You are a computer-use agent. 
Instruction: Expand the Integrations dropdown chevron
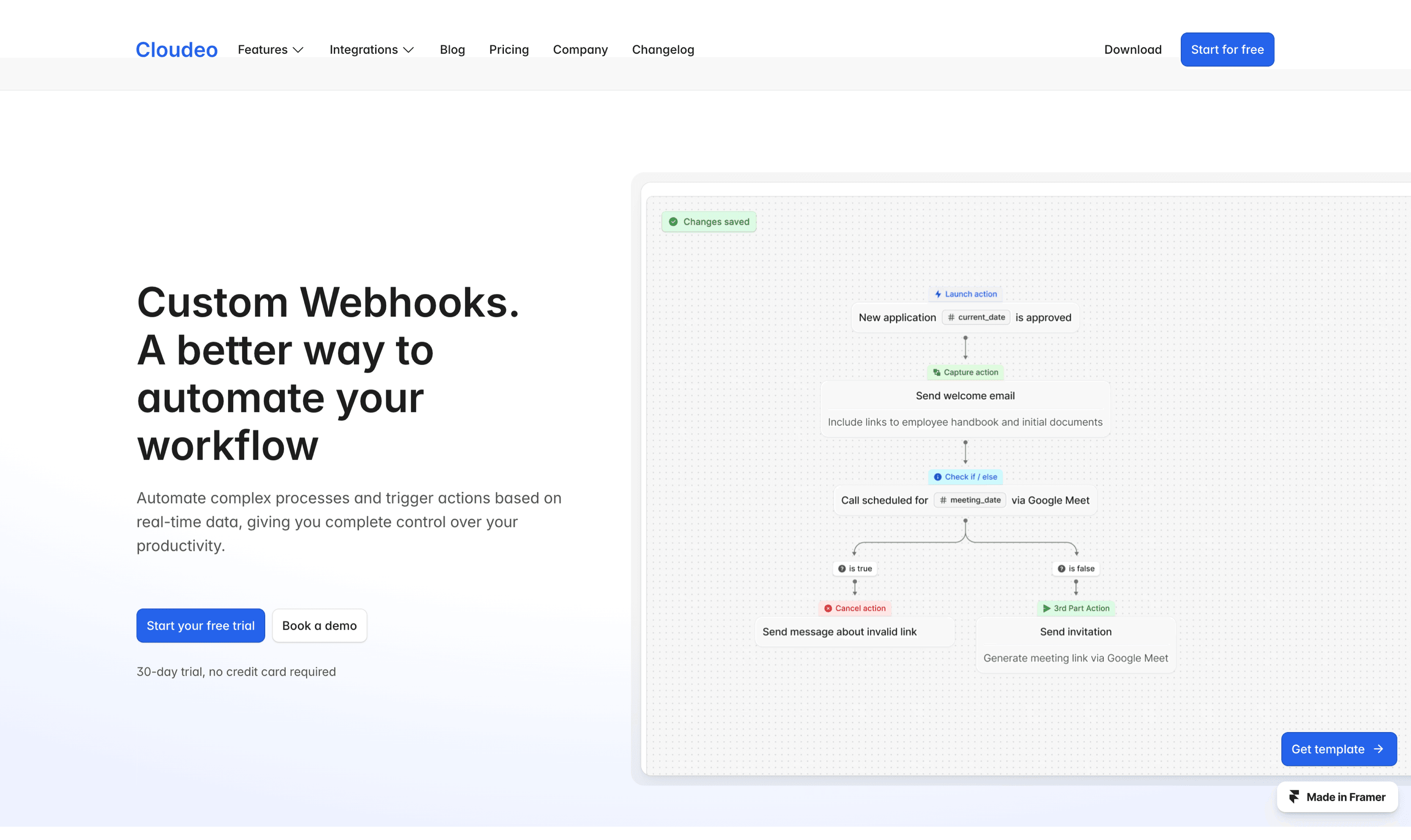(409, 50)
